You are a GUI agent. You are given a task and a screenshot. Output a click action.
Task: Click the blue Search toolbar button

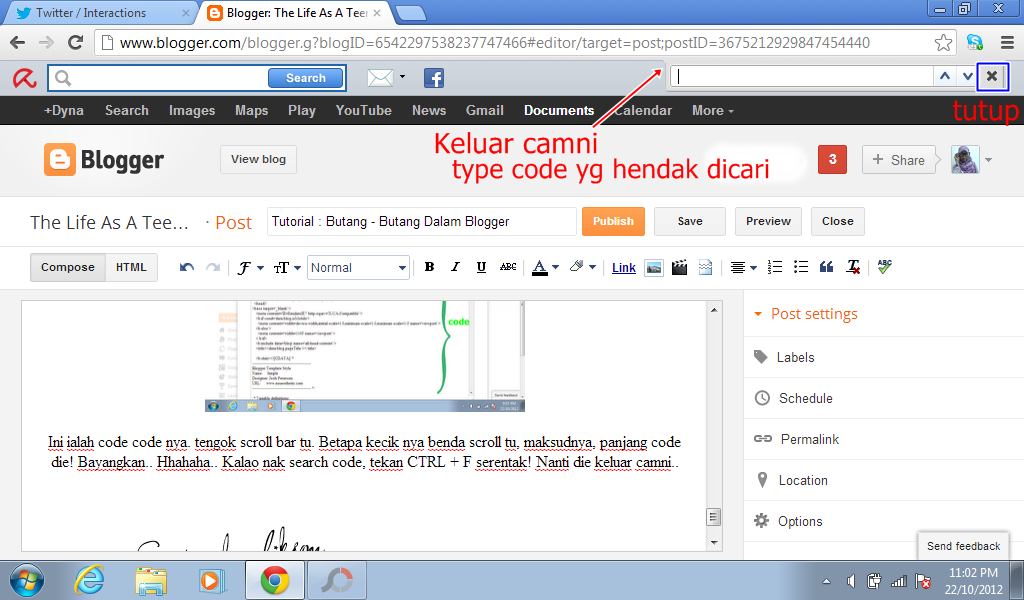click(306, 78)
